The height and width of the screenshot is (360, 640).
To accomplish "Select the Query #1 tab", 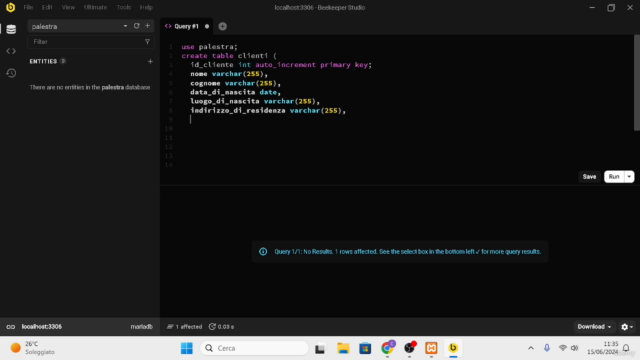I will tap(187, 27).
